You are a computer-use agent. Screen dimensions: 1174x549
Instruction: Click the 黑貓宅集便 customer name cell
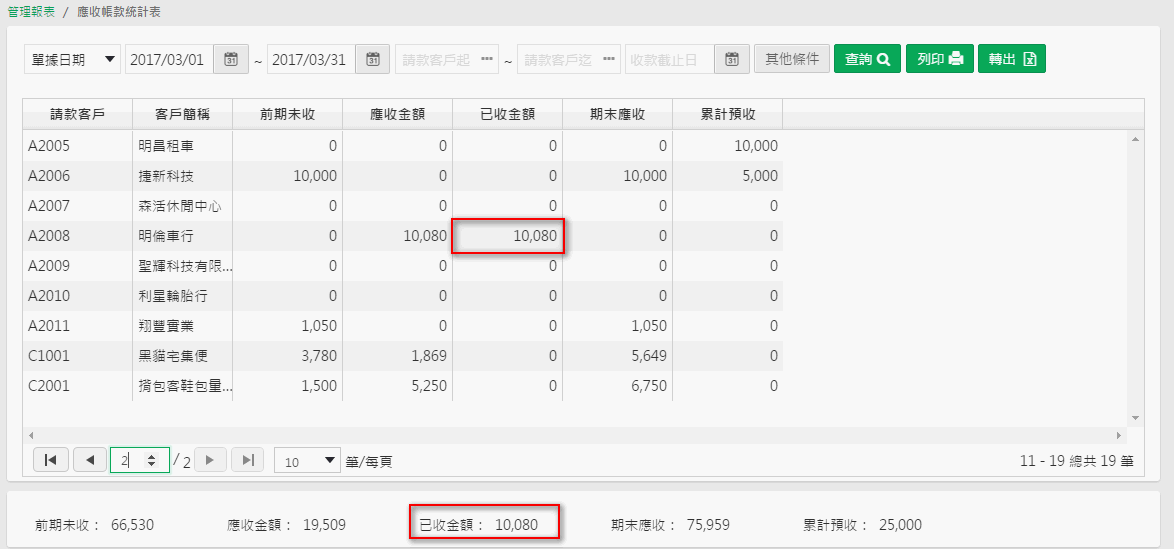click(x=182, y=356)
